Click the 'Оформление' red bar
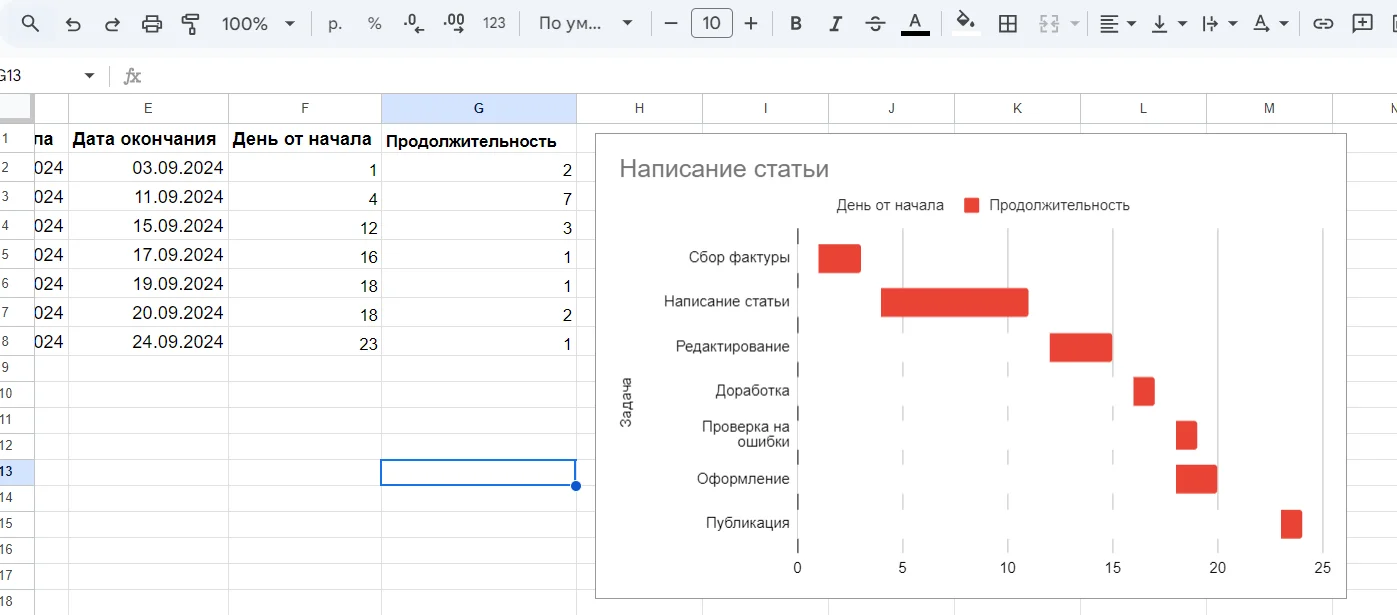 tap(1196, 479)
